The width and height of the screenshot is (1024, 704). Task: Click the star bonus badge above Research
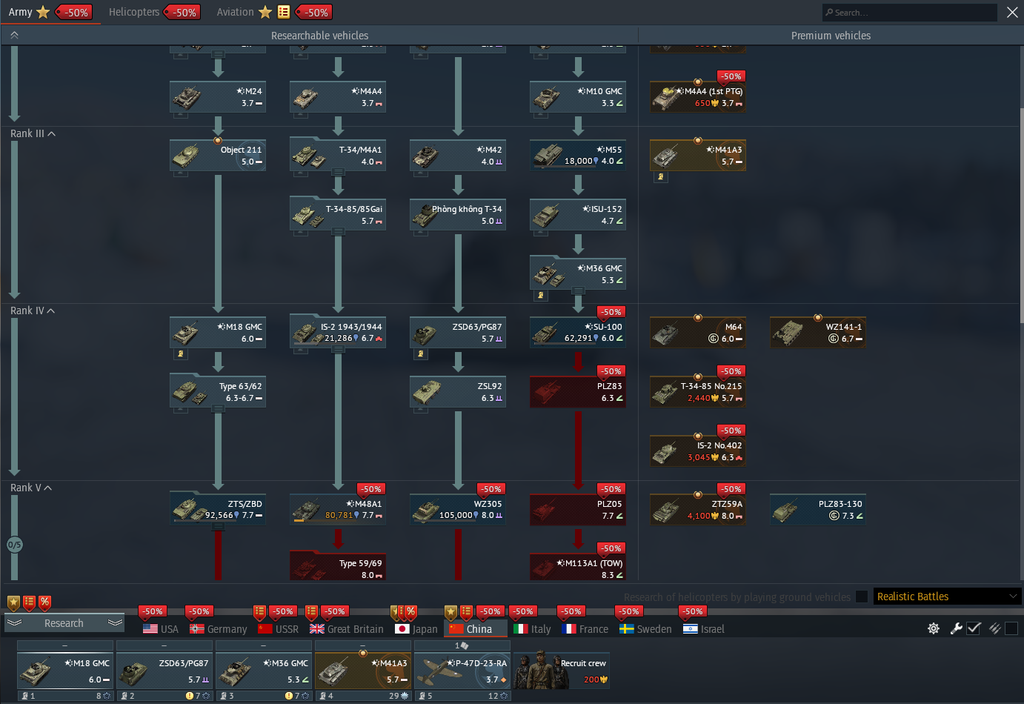point(14,602)
